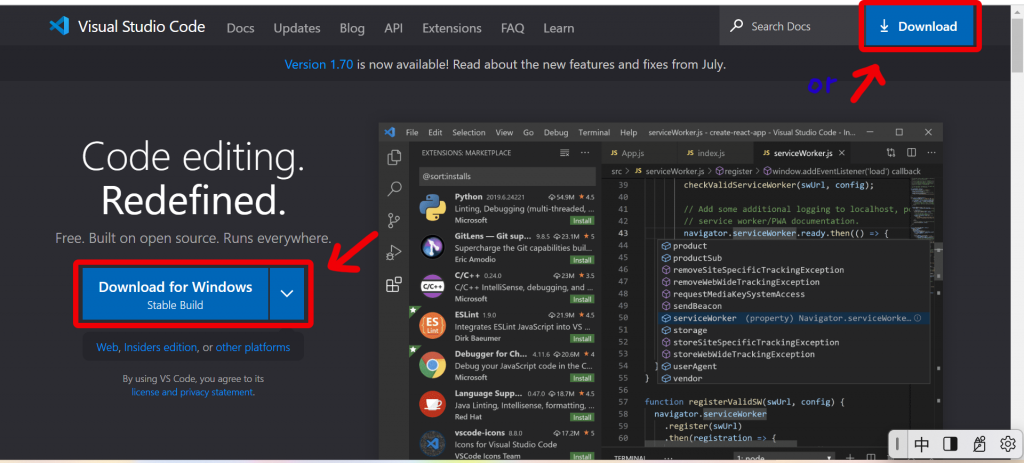
Task: Select the Extensions icon in the activity bar
Action: click(x=394, y=285)
